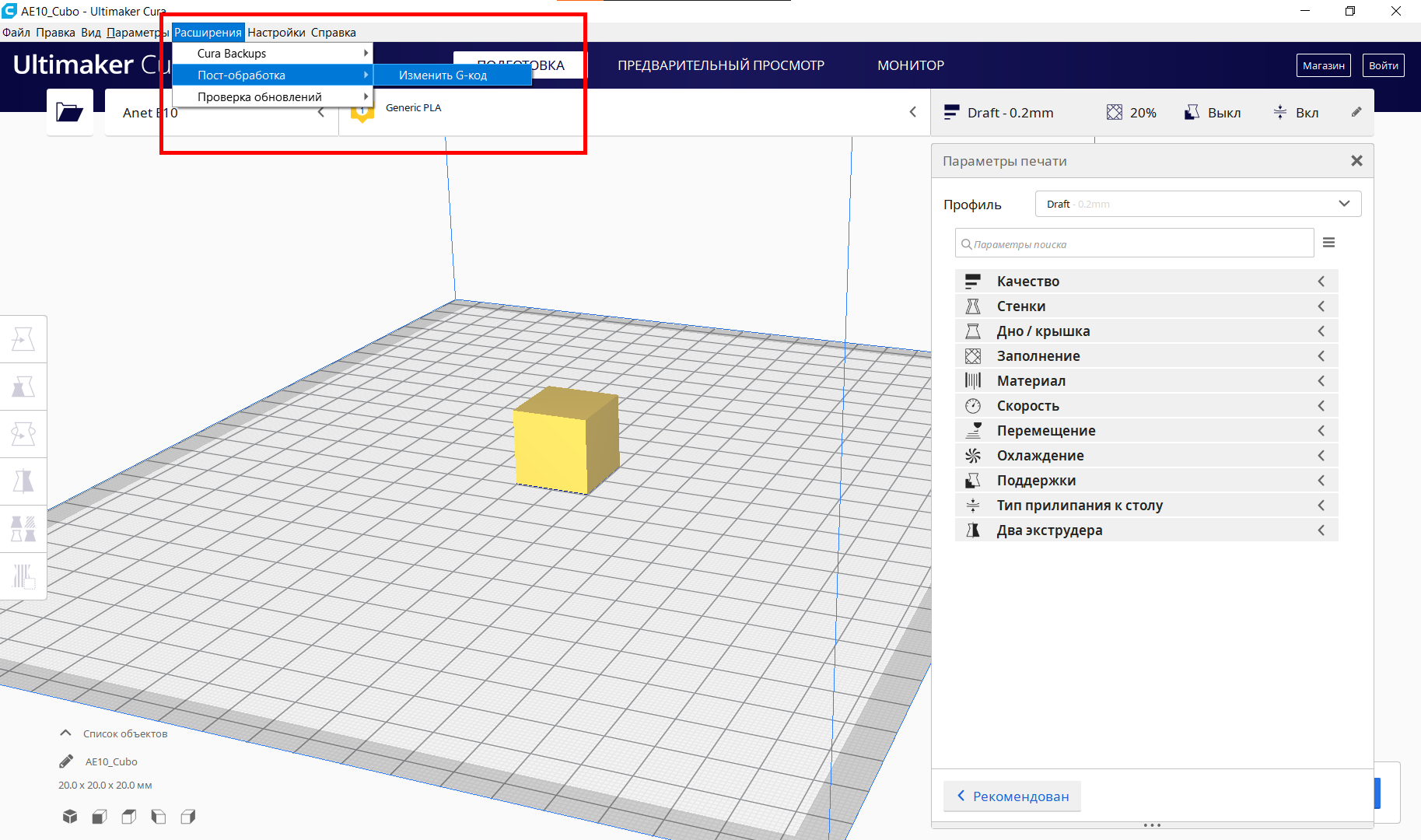Image resolution: width=1421 pixels, height=840 pixels.
Task: Expand the Качество settings category
Action: [1146, 282]
